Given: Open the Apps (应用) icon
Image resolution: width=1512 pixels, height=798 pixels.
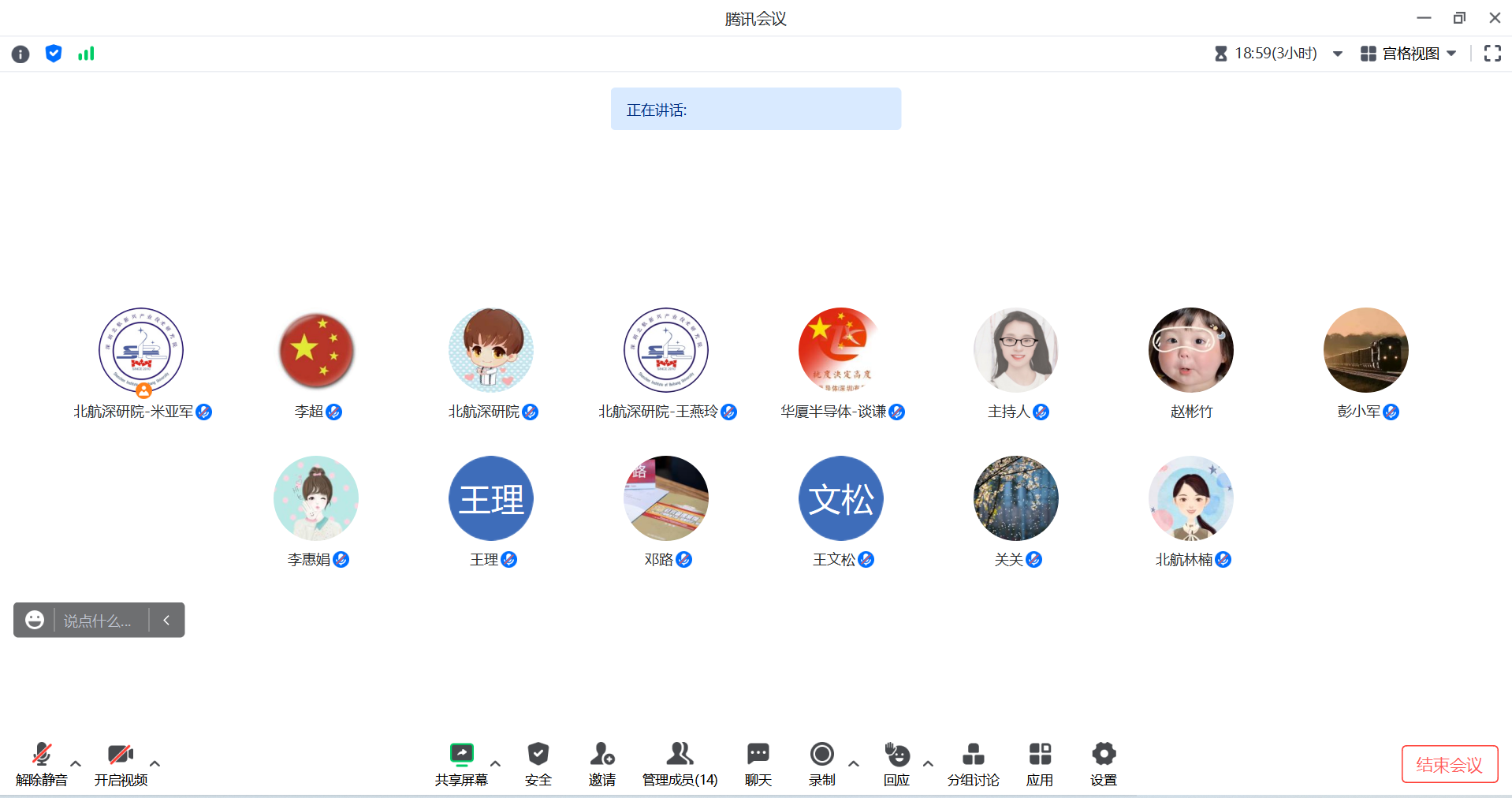Looking at the screenshot, I should tap(1040, 763).
